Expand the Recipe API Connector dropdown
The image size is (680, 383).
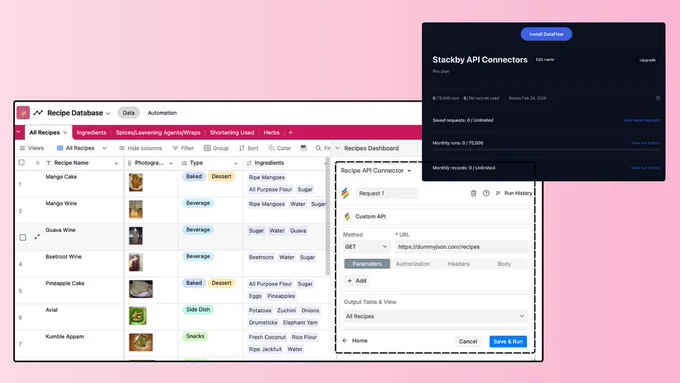[x=409, y=171]
